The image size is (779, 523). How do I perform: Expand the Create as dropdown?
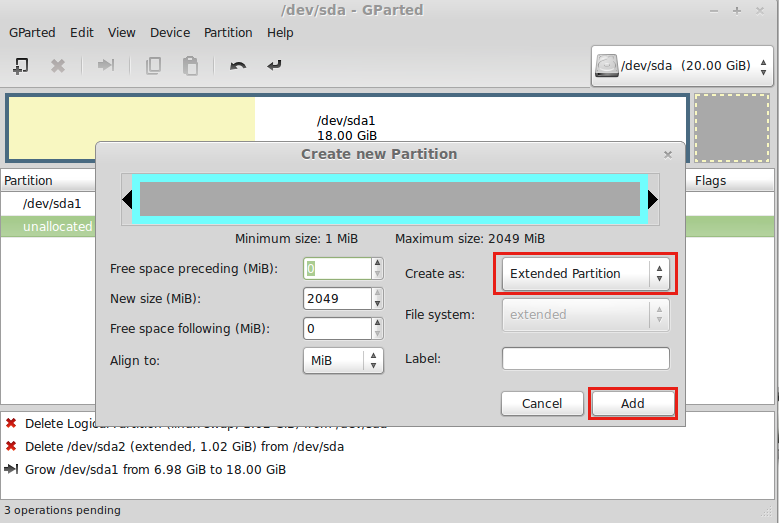[x=585, y=274]
